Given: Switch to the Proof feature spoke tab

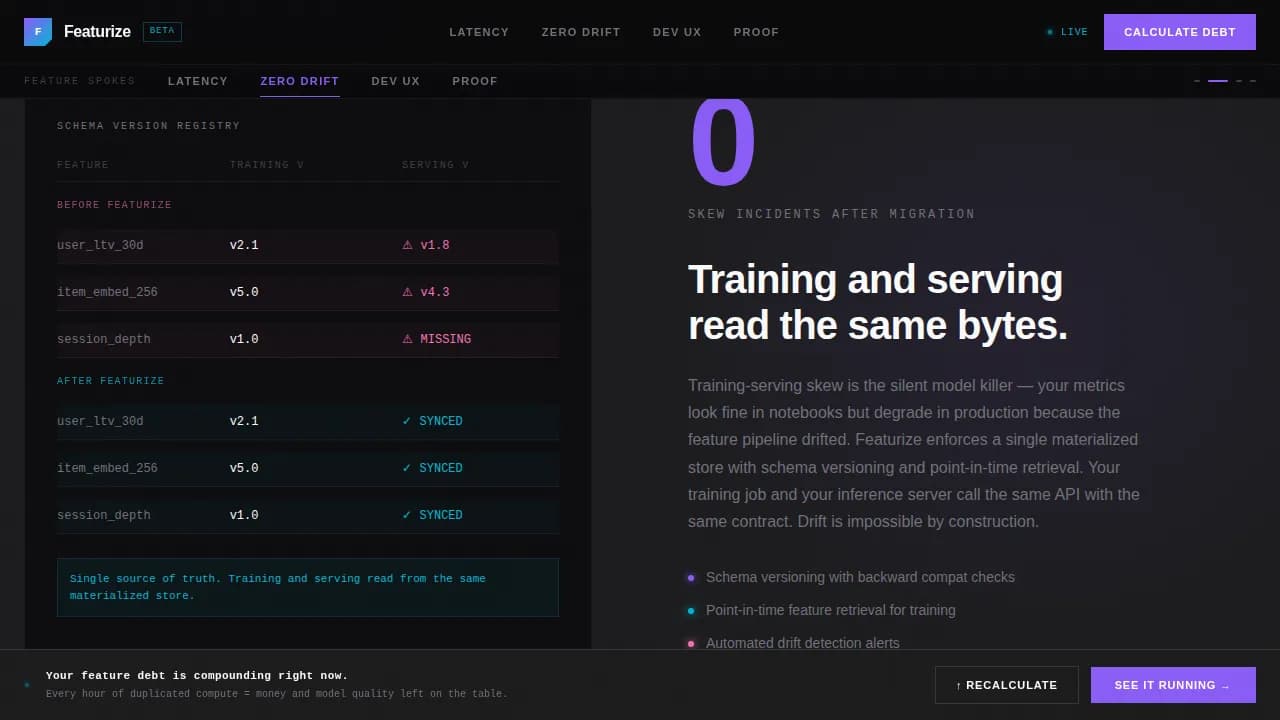Looking at the screenshot, I should (475, 81).
